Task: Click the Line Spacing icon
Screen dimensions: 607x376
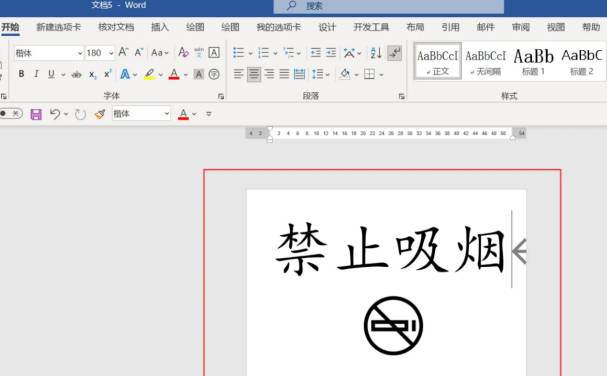Action: click(x=317, y=74)
